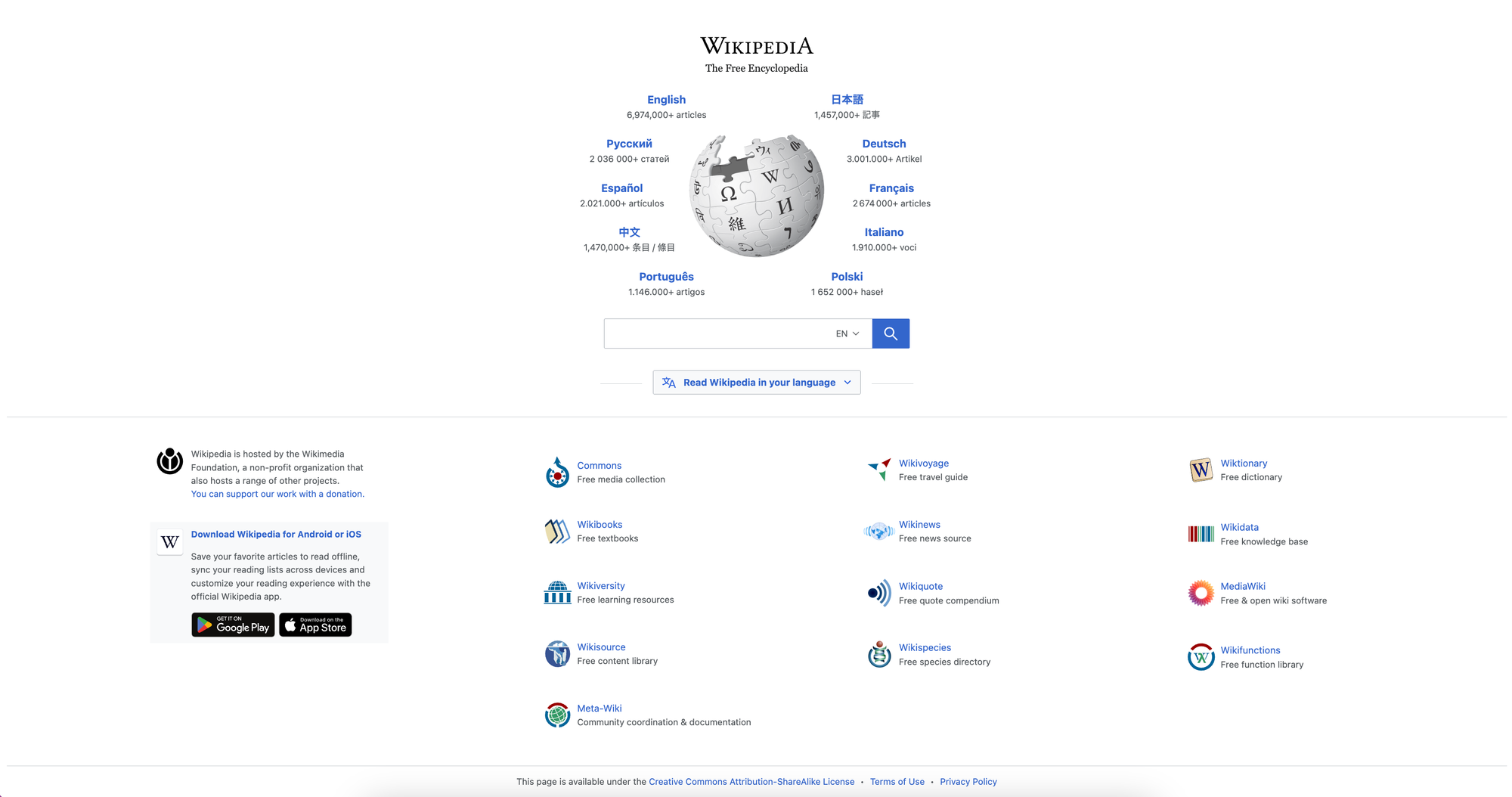Click 'The Free Encyclopedia' tagline
This screenshot has height=797, width=1512.
tap(757, 68)
